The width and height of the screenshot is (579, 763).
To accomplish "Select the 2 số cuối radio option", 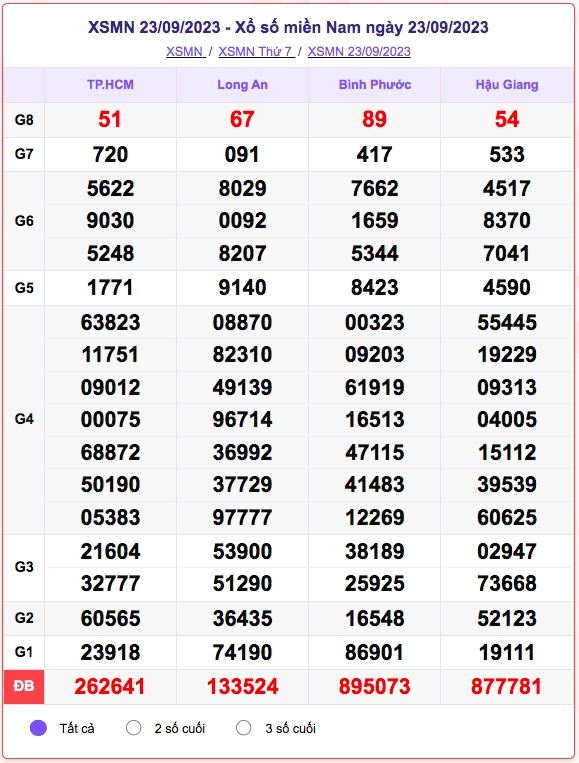I will coord(133,728).
